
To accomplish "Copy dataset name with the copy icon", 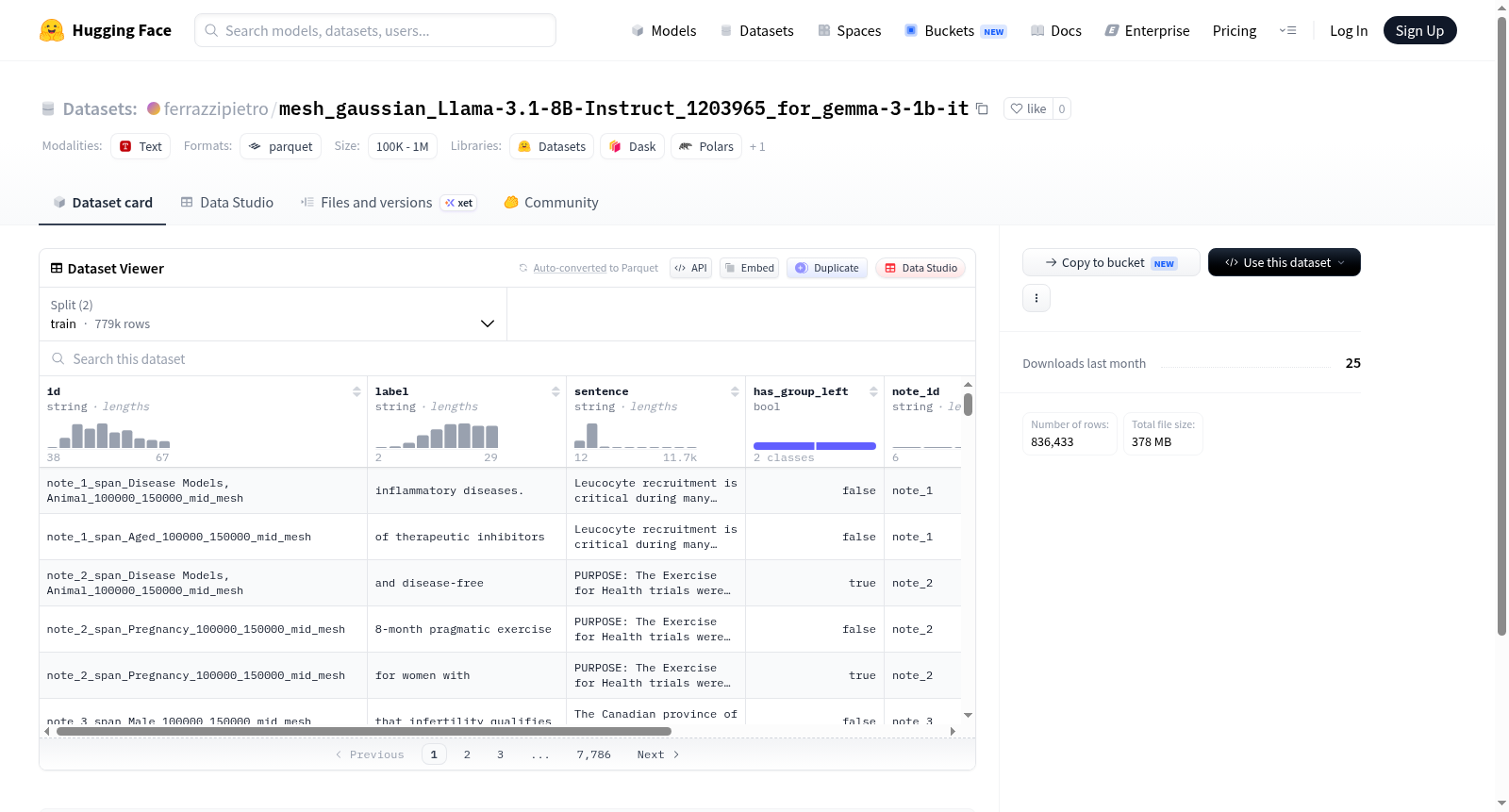I will [982, 108].
